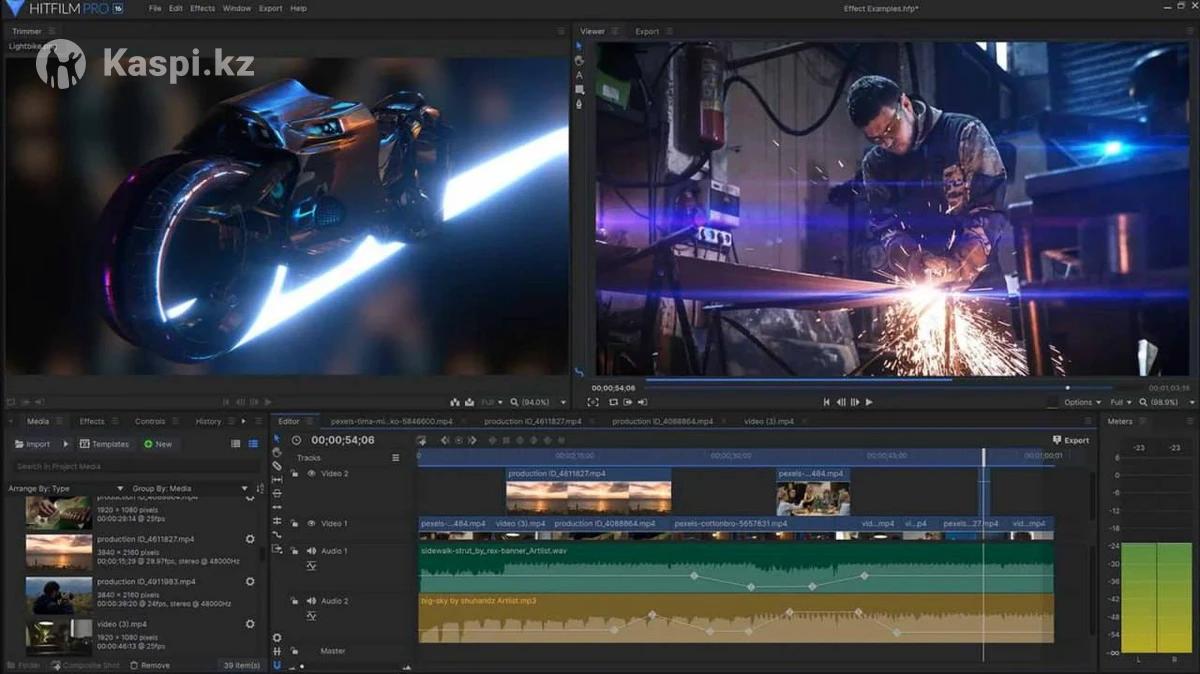Screen dimensions: 1200x674
Task: Switch to the Controls panel tab
Action: (x=150, y=421)
